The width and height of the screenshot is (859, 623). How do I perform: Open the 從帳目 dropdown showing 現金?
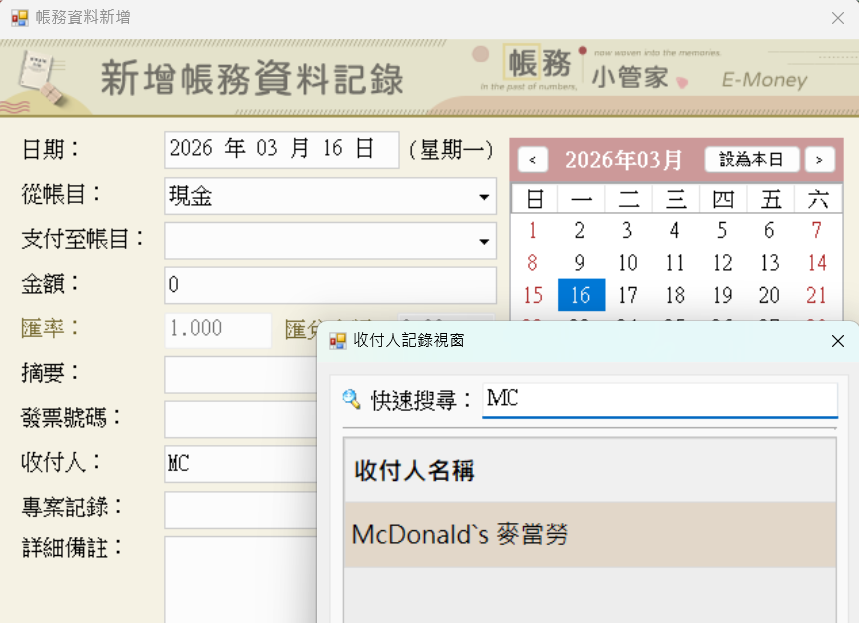pyautogui.click(x=483, y=196)
